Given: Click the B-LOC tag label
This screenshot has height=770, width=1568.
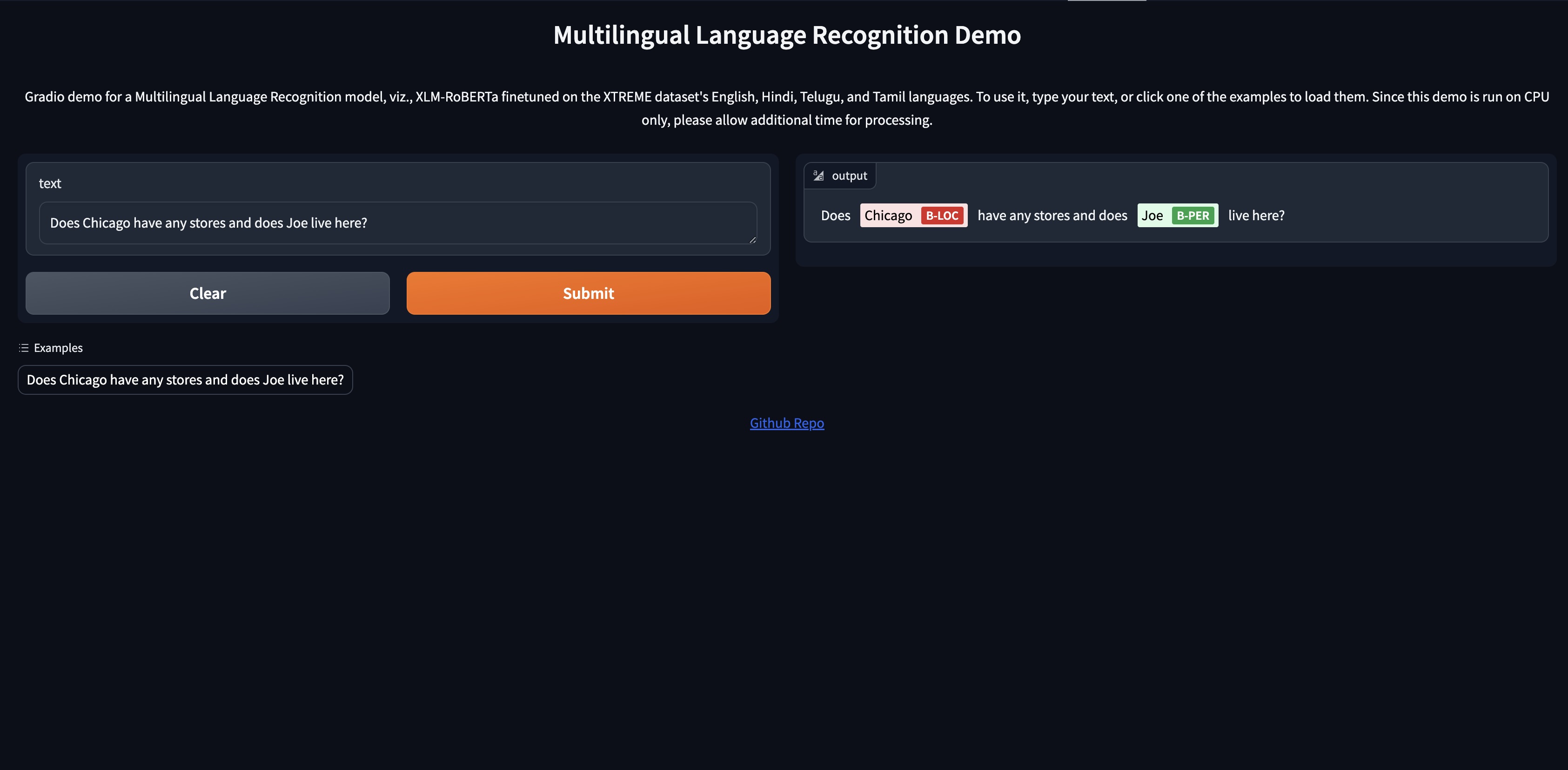Looking at the screenshot, I should point(942,216).
